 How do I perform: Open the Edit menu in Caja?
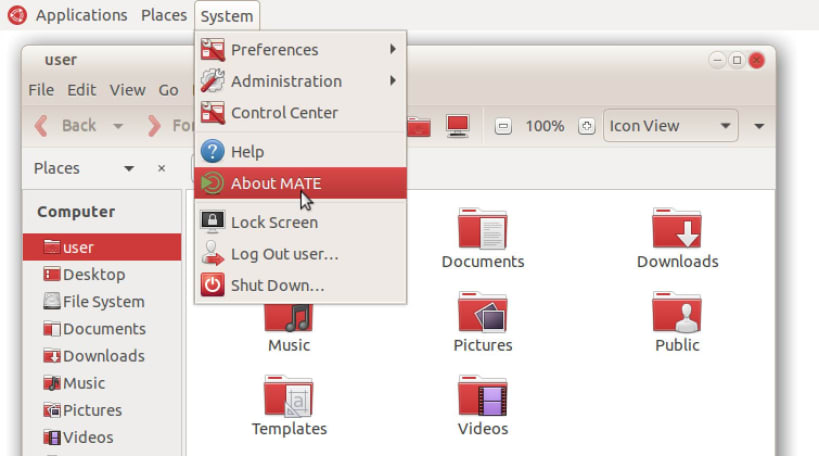[x=81, y=90]
